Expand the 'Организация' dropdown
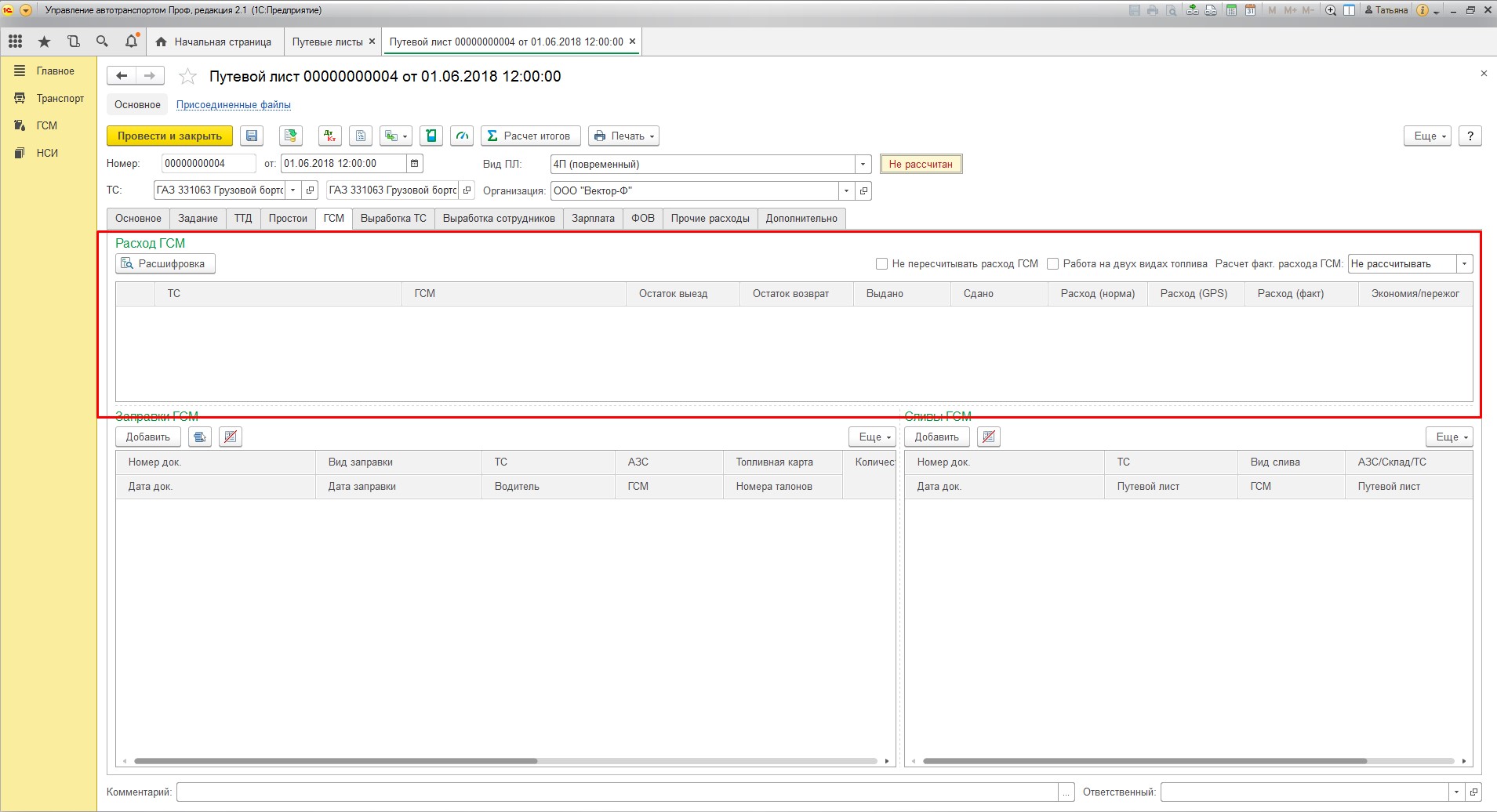1497x812 pixels. [x=846, y=191]
